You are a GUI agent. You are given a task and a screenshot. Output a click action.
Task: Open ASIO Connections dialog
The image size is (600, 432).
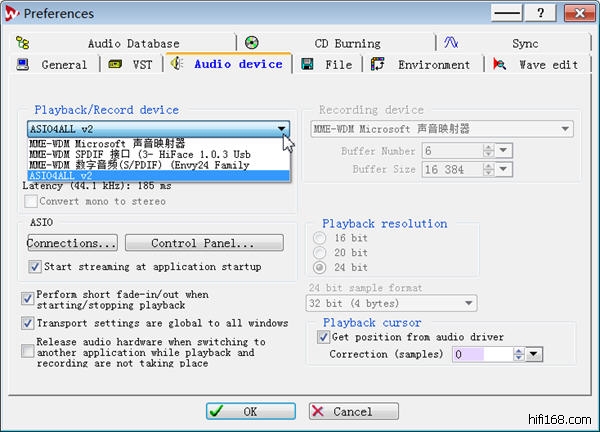click(72, 243)
